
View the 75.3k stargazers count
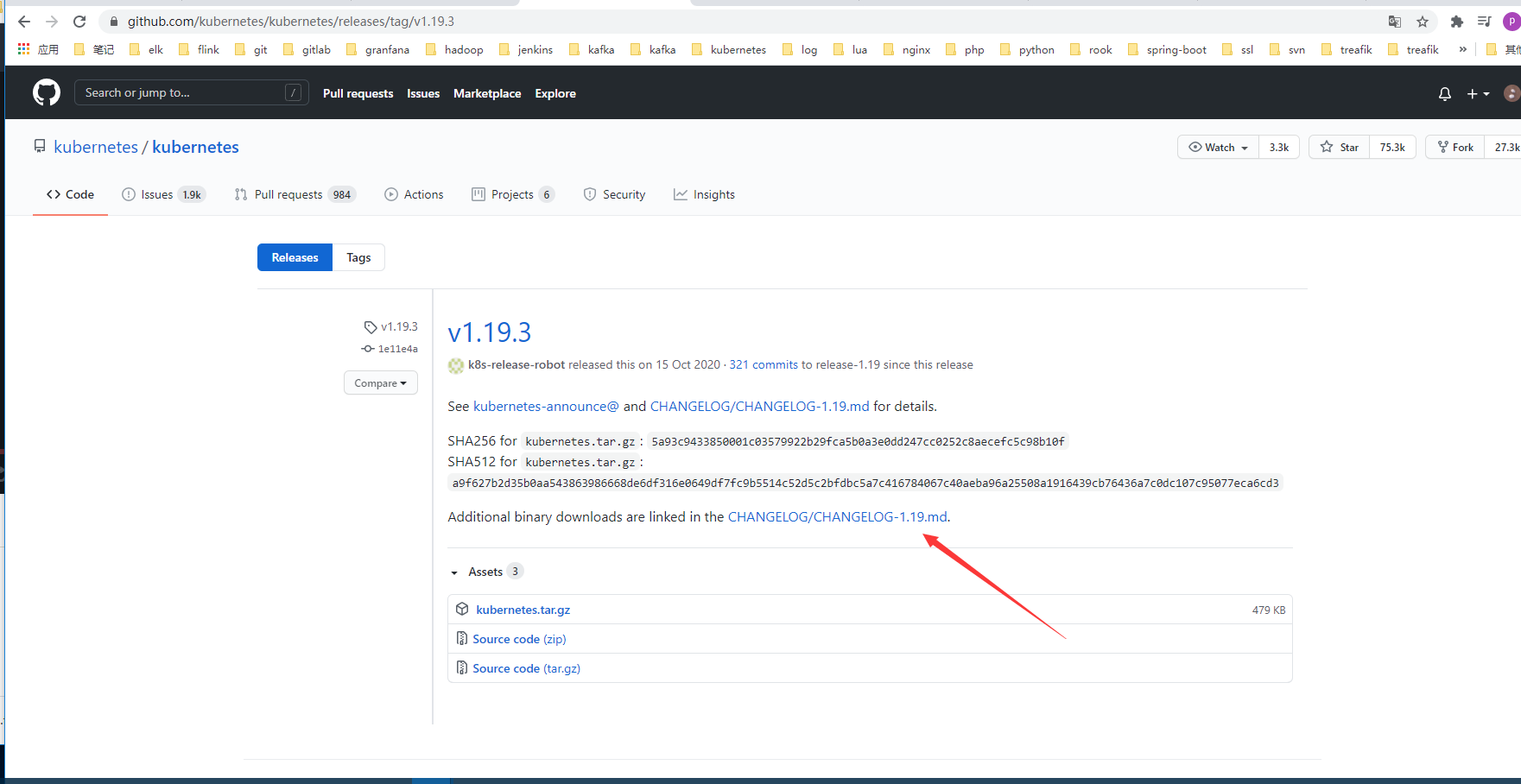point(1392,147)
